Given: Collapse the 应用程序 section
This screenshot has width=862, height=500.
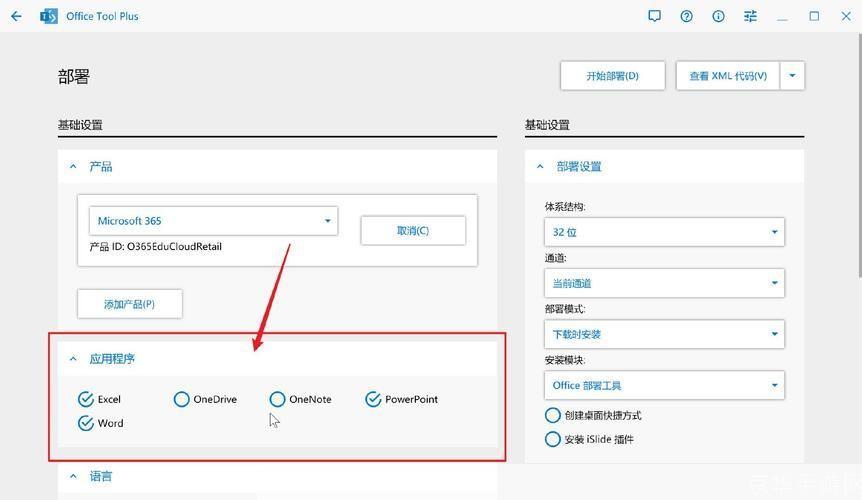Looking at the screenshot, I should pos(73,358).
